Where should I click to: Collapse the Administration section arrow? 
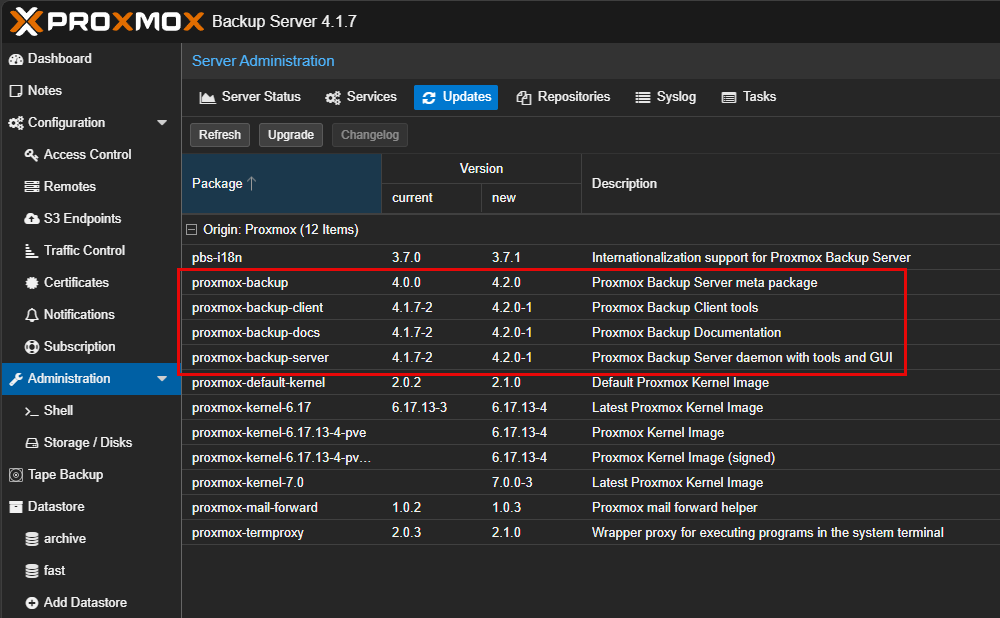click(162, 379)
